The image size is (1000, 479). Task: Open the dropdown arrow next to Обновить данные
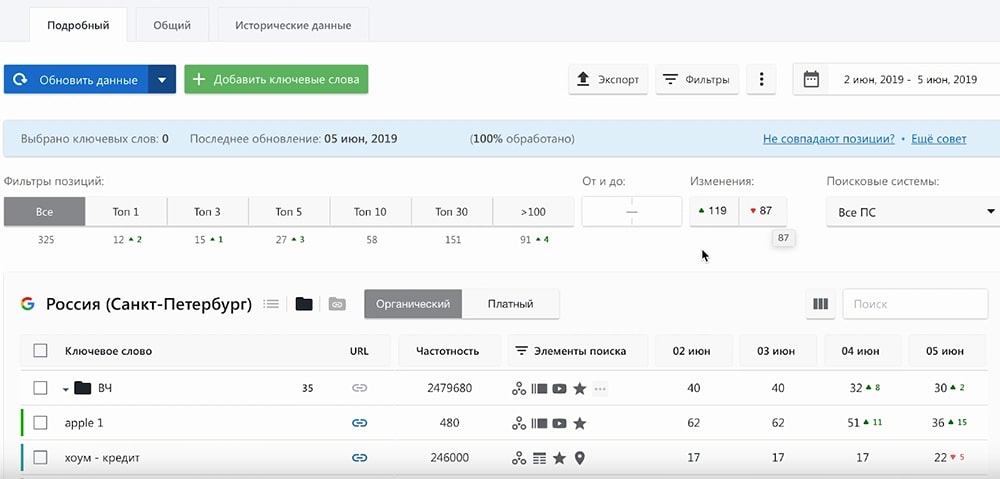[x=162, y=80]
